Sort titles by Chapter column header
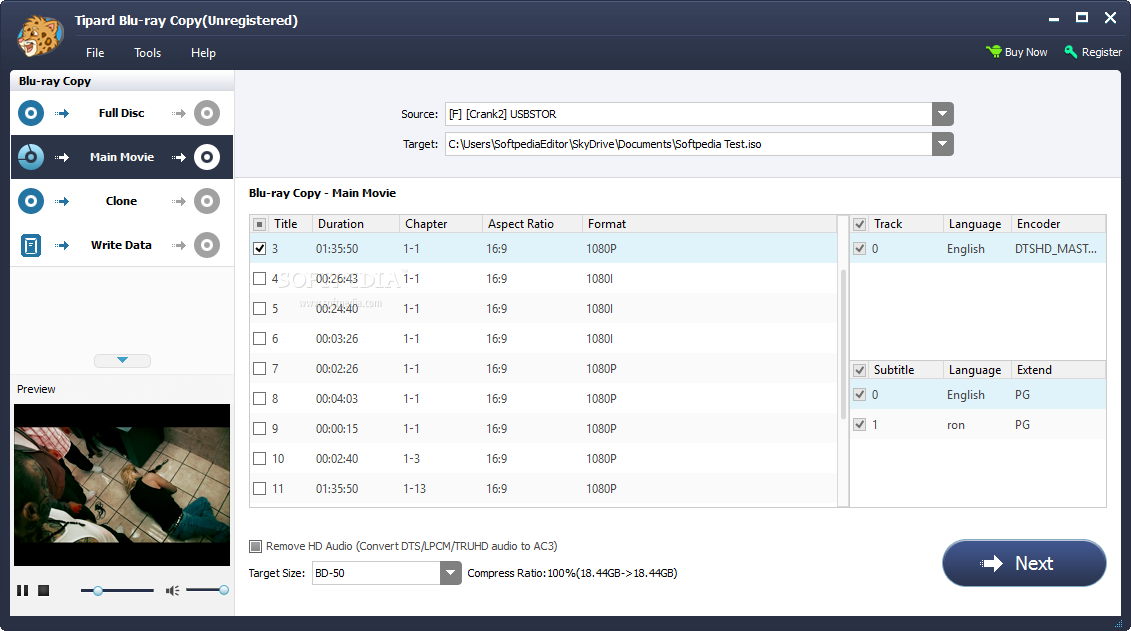The image size is (1131, 631). [x=441, y=224]
